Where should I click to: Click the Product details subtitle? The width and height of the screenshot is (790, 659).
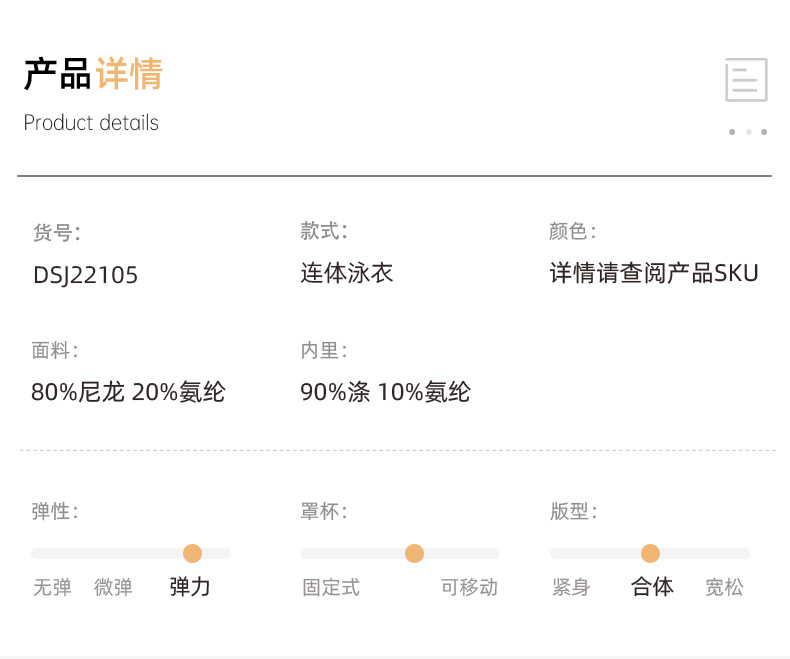[x=91, y=123]
